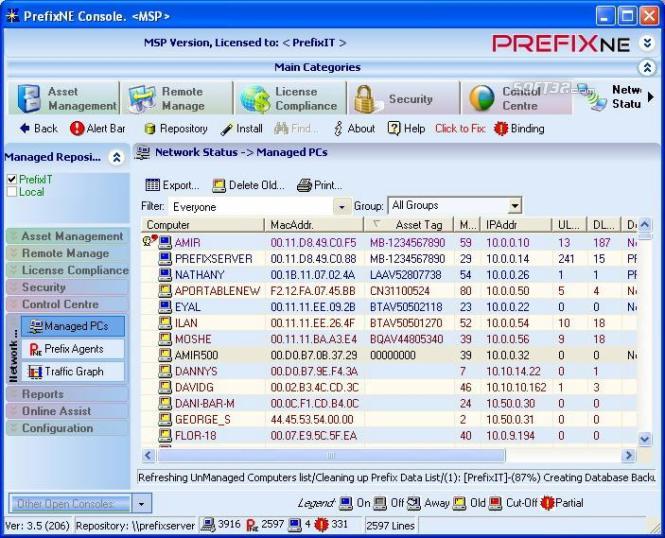Expand Asset Management sidebar section

tap(68, 236)
